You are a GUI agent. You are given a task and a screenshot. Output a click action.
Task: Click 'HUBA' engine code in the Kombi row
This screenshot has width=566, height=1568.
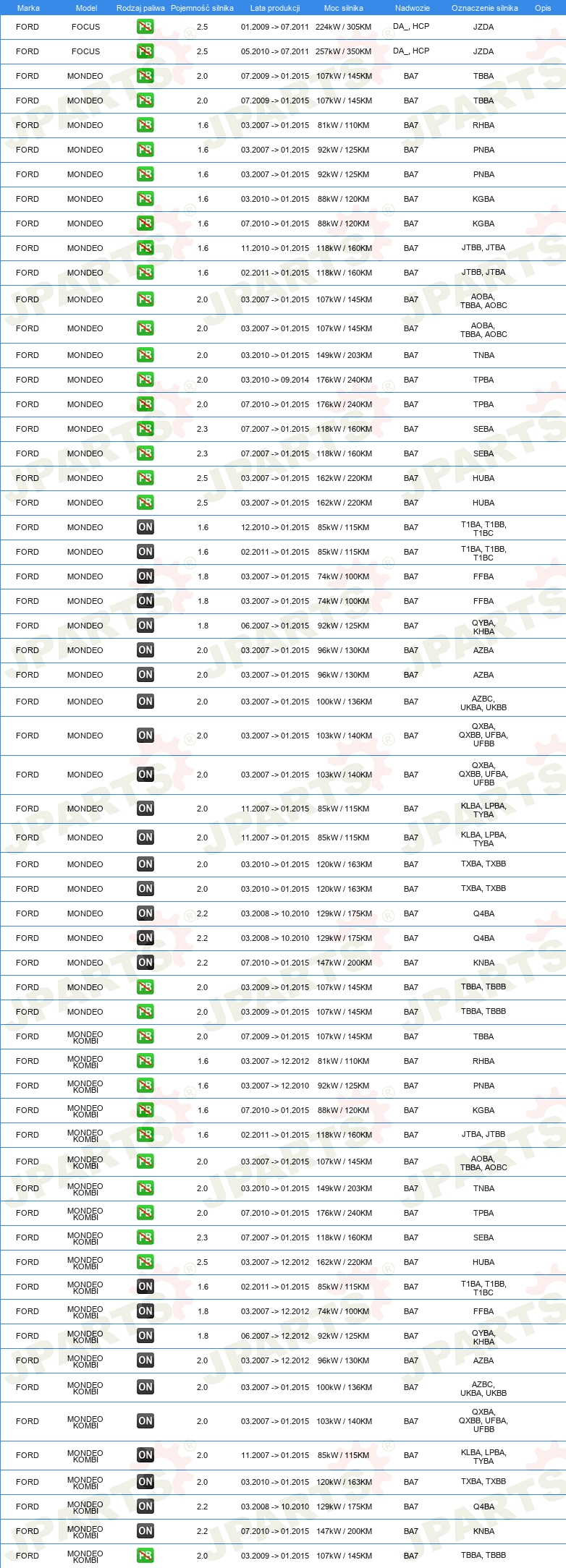pos(483,1262)
